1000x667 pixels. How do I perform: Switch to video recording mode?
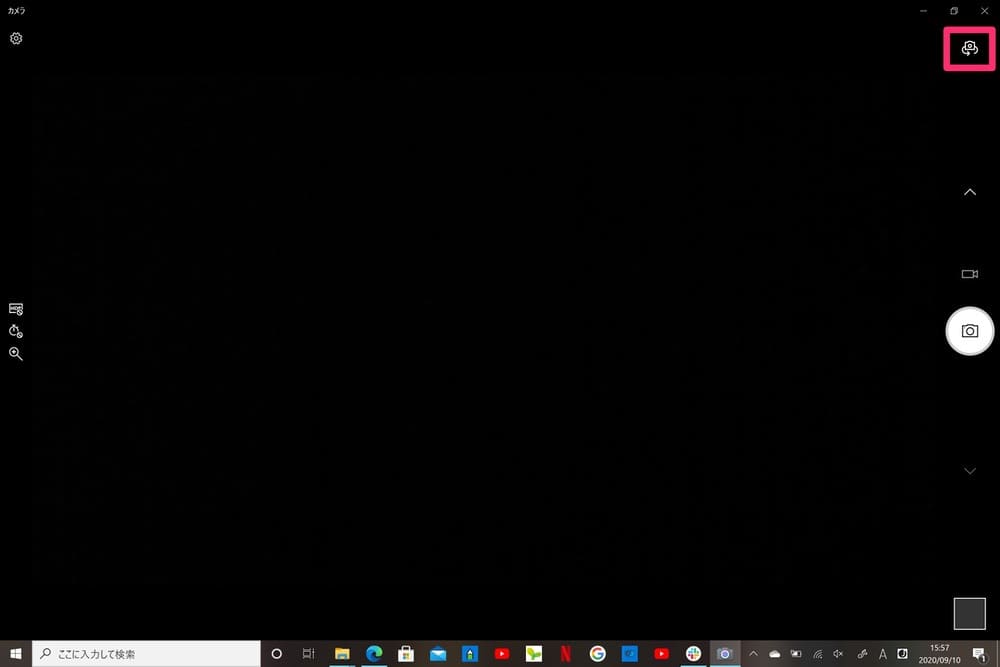click(969, 274)
